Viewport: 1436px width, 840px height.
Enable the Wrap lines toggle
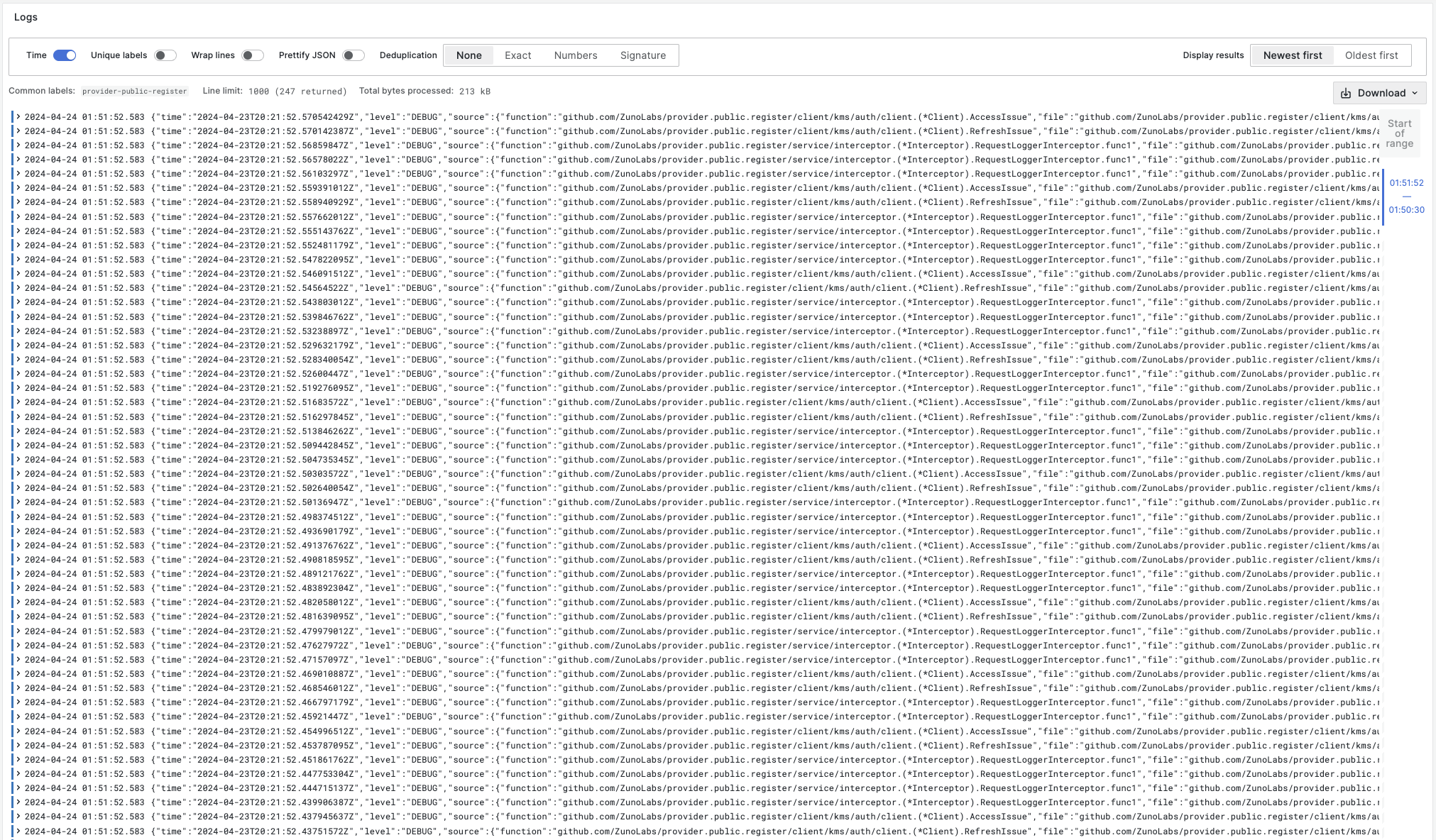[x=252, y=55]
